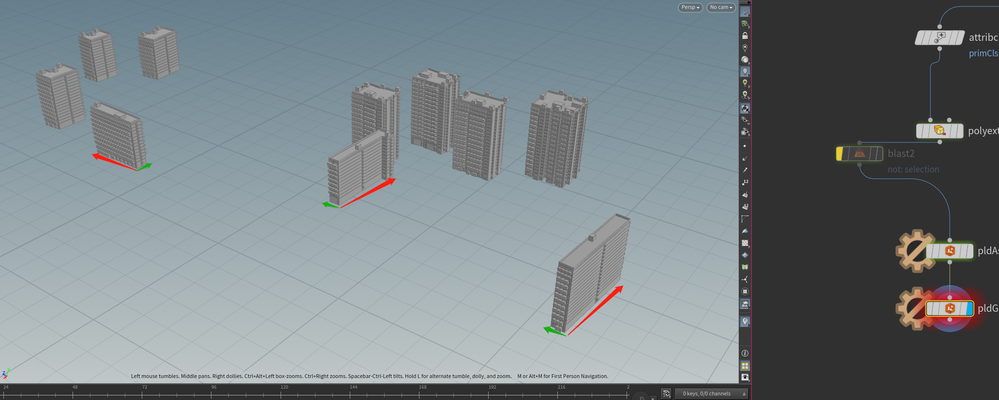Click the padlock lock-camera icon
999x400 pixels.
[745, 36]
